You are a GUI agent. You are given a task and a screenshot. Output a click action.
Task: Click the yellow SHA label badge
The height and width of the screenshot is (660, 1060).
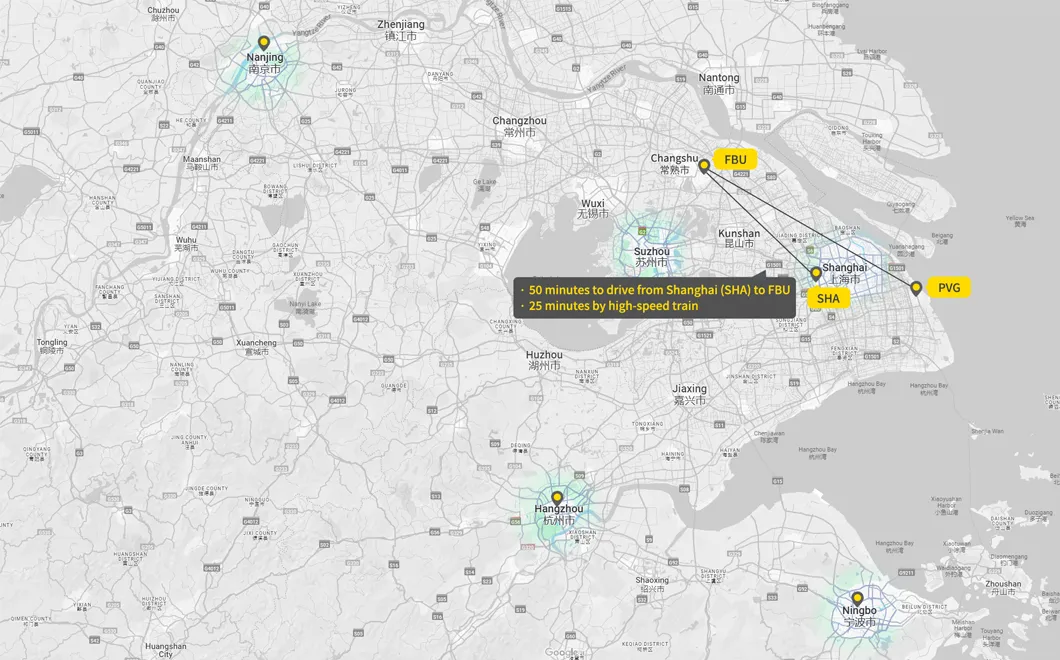[x=828, y=298]
